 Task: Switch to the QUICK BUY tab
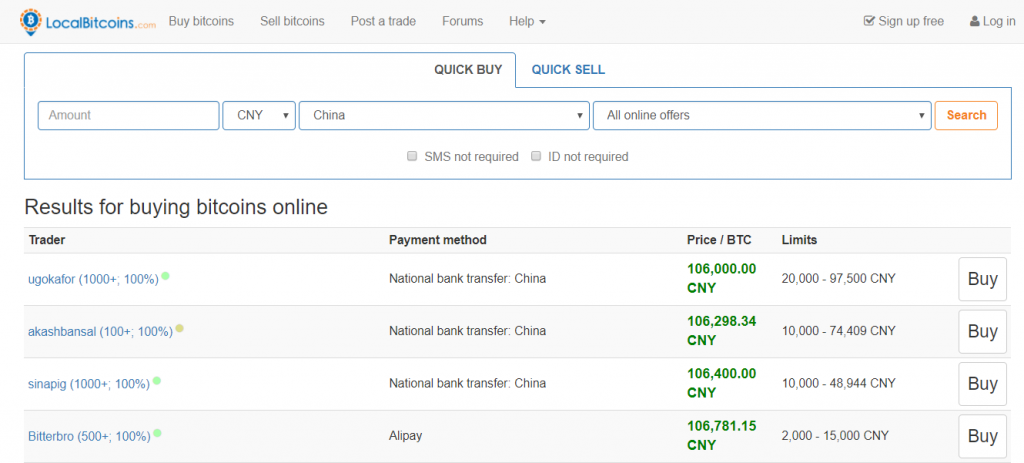468,70
